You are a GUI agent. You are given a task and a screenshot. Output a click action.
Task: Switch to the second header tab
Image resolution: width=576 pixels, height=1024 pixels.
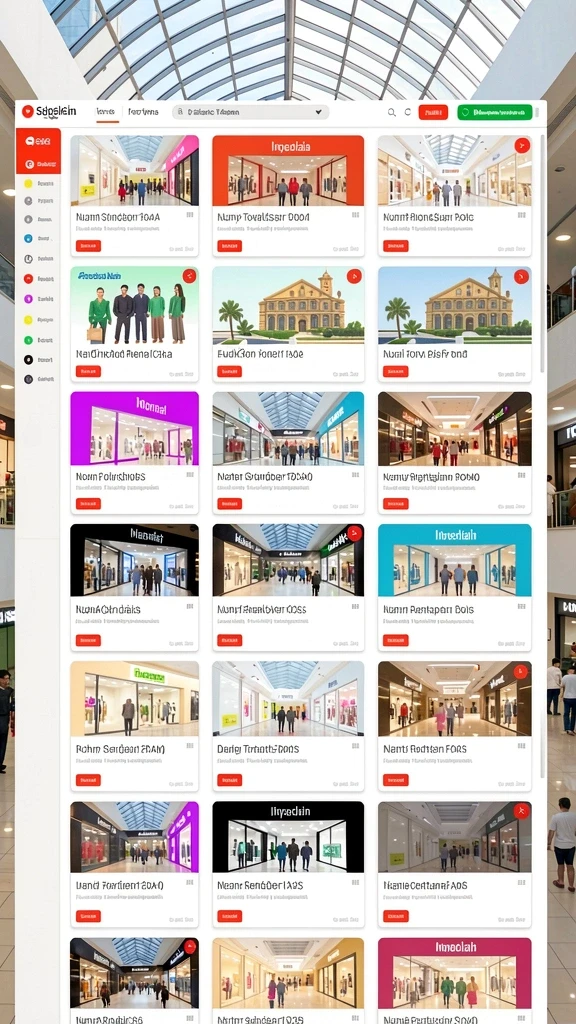143,112
